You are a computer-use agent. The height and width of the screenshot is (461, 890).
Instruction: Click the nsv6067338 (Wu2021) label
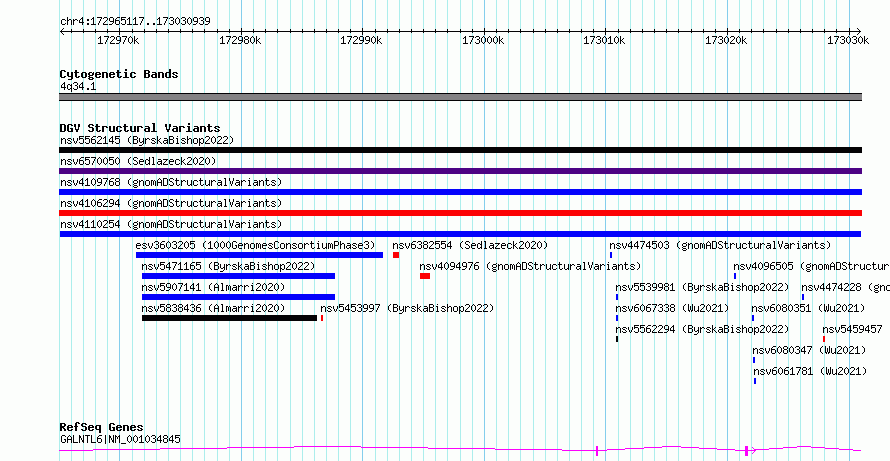(x=672, y=308)
